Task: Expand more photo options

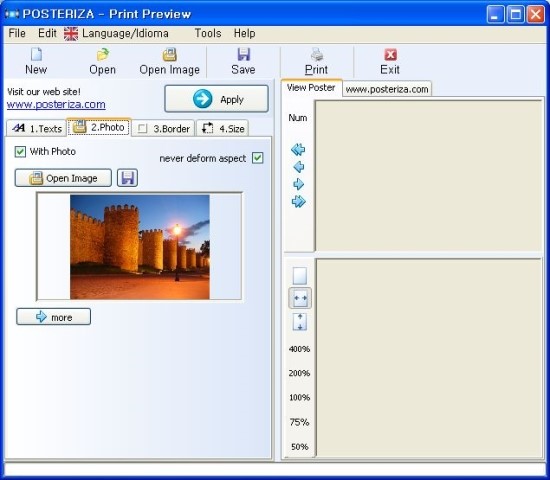Action: click(x=53, y=317)
